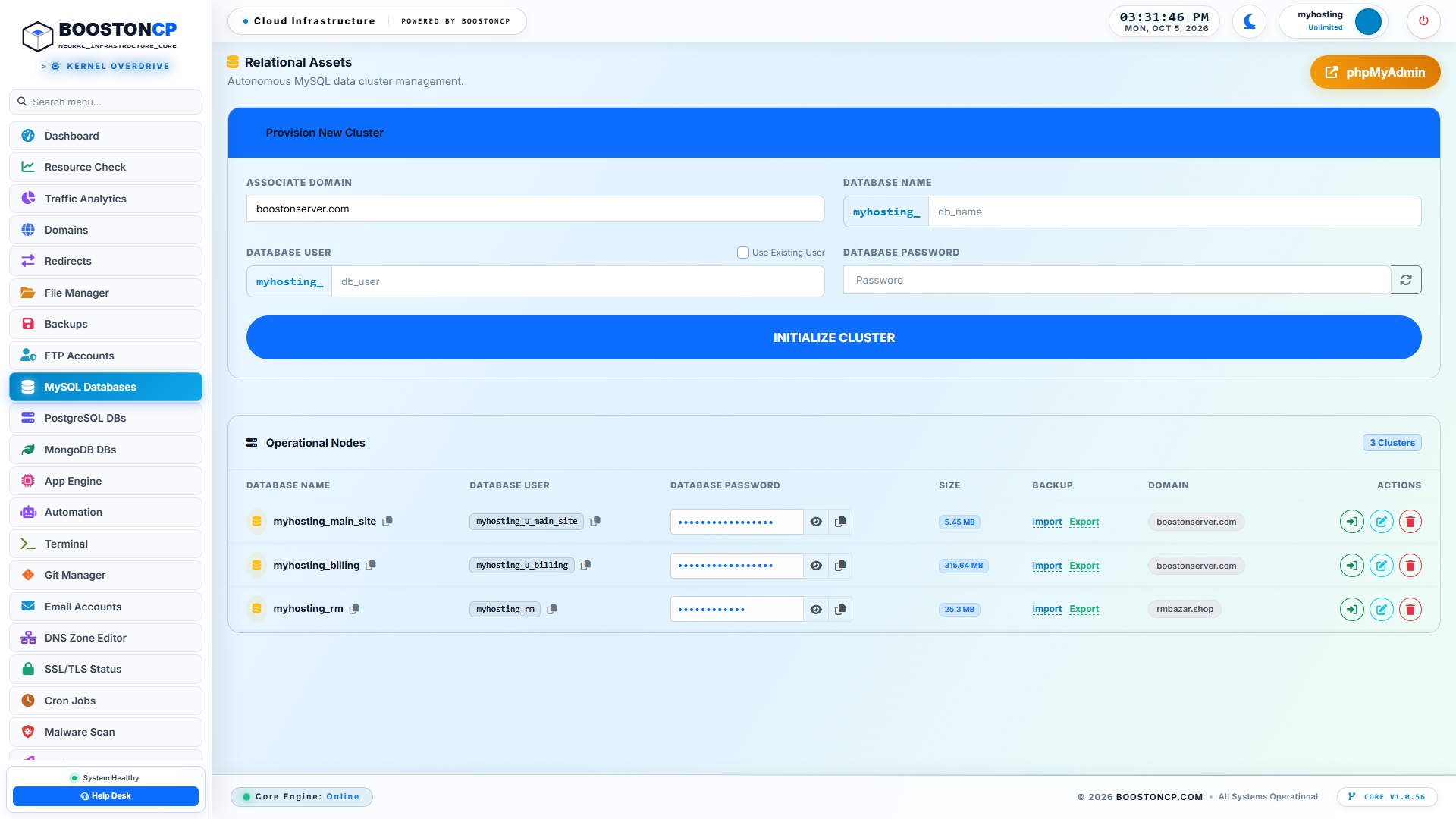Copy database user myhosting_u_main_site
The width and height of the screenshot is (1456, 819).
(595, 521)
